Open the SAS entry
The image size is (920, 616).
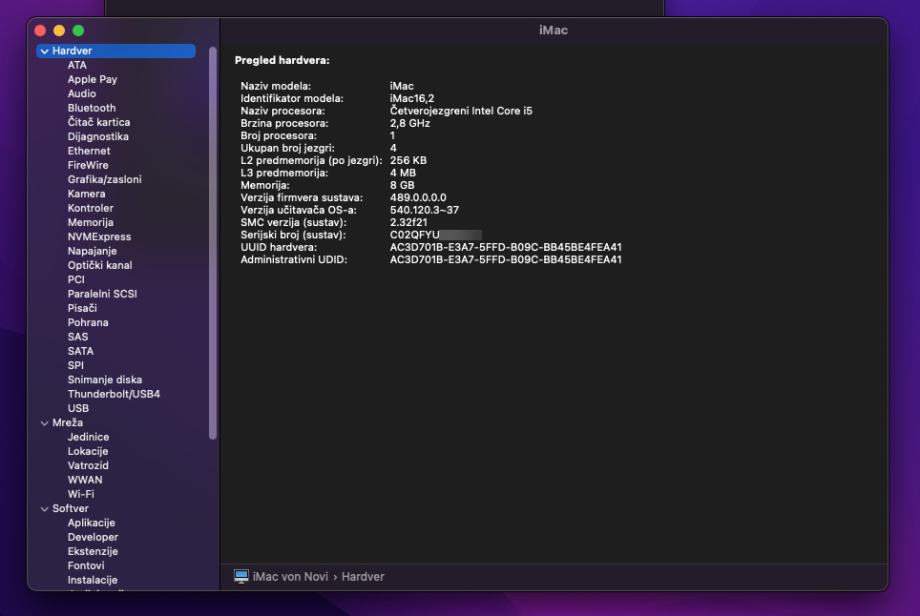[77, 337]
